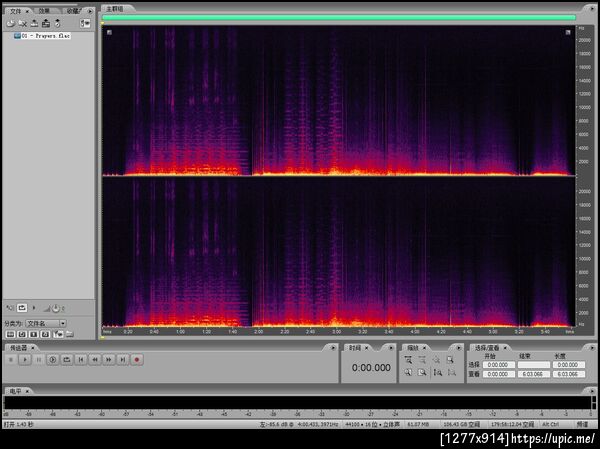
Task: Toggle the first file-type filter under 分类为
Action: pos(10,334)
